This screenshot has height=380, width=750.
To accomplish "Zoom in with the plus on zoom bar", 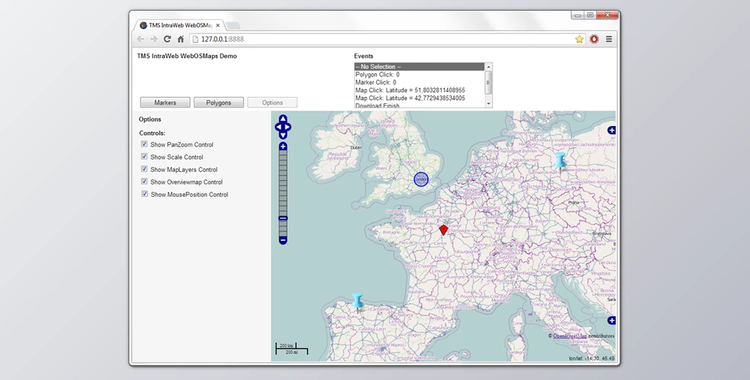I will [x=283, y=146].
